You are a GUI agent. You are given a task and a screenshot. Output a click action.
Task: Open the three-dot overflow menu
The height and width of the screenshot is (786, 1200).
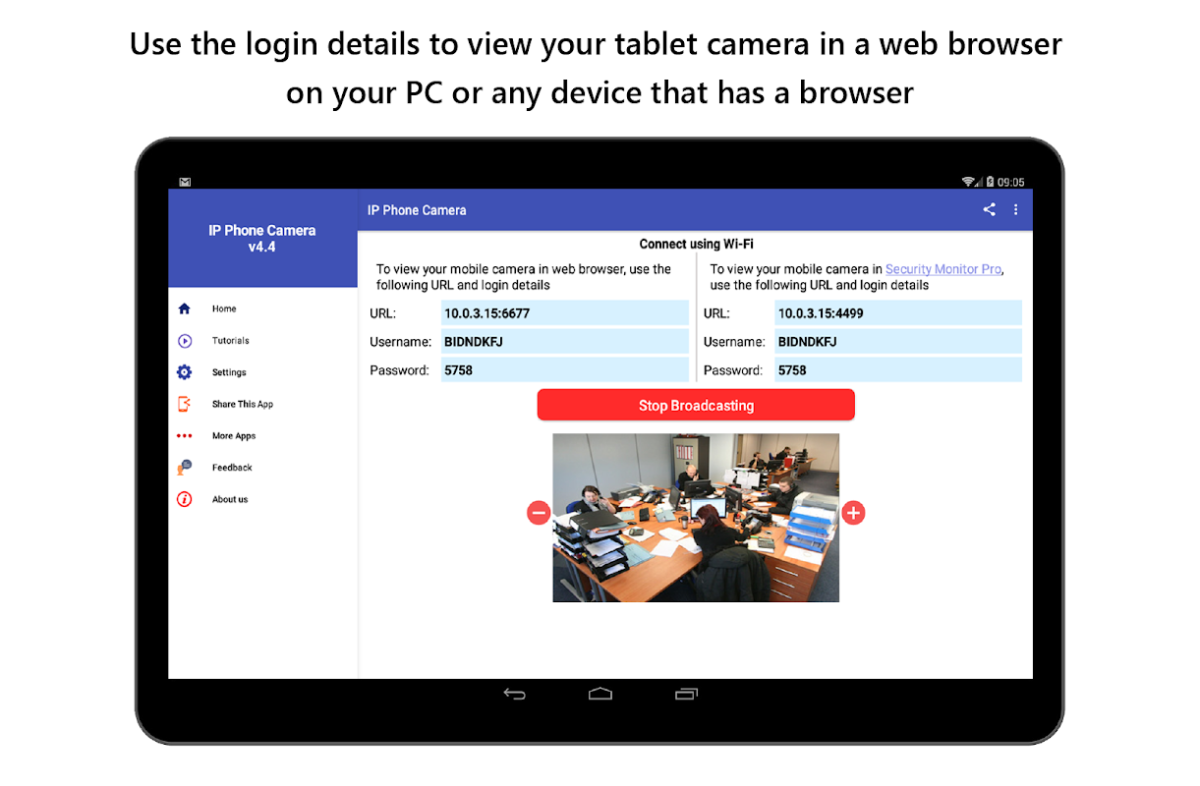coord(1016,210)
